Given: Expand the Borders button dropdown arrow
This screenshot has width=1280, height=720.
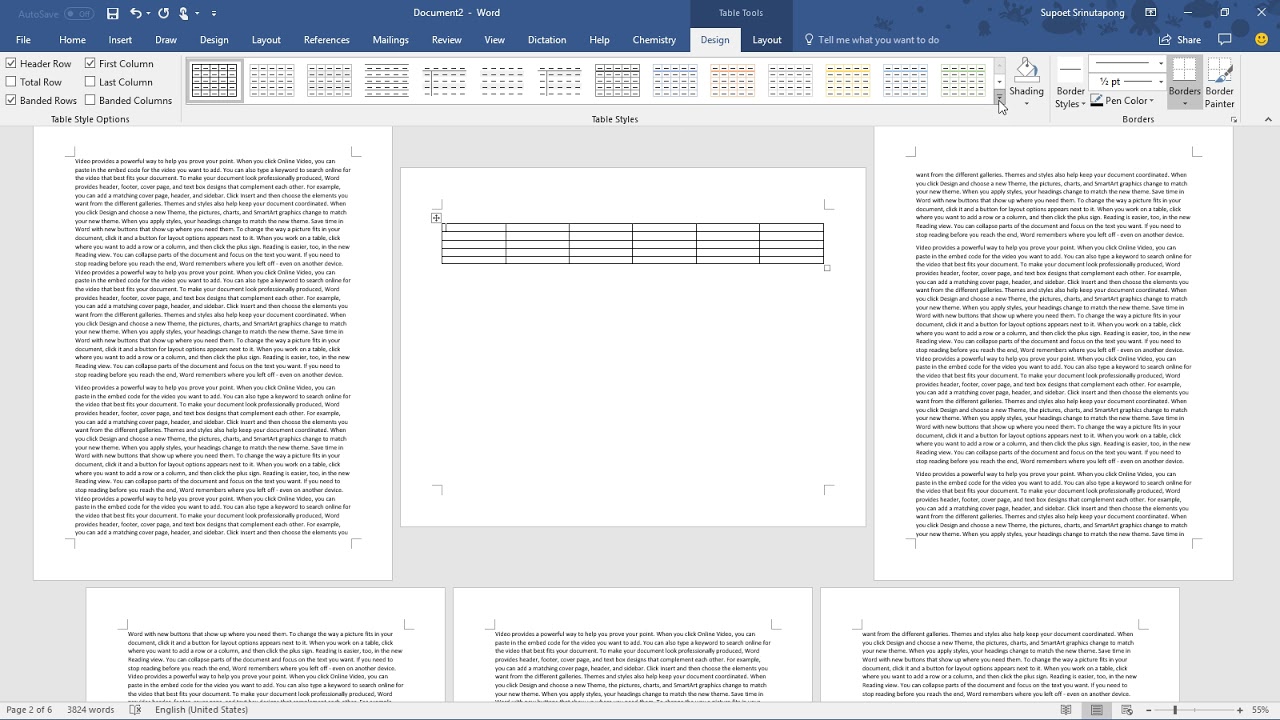Looking at the screenshot, I should click(1184, 103).
